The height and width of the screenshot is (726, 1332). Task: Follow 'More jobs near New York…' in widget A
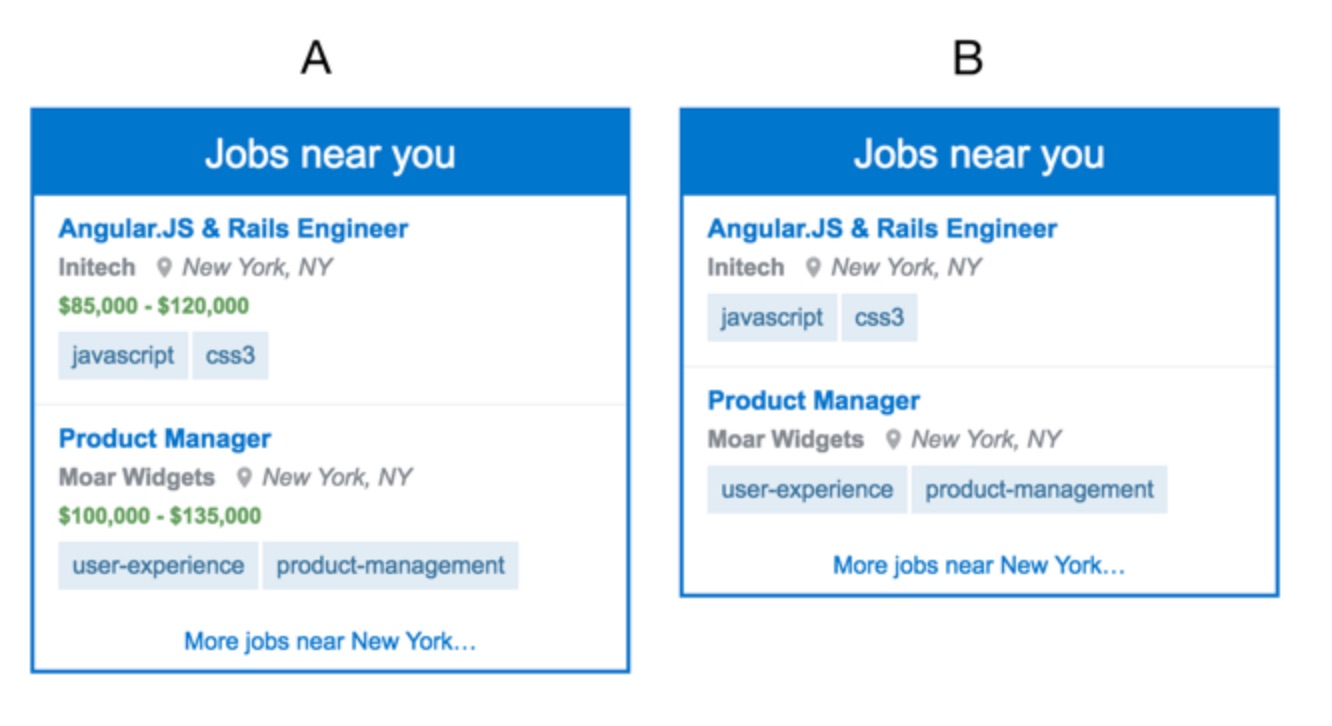click(330, 641)
